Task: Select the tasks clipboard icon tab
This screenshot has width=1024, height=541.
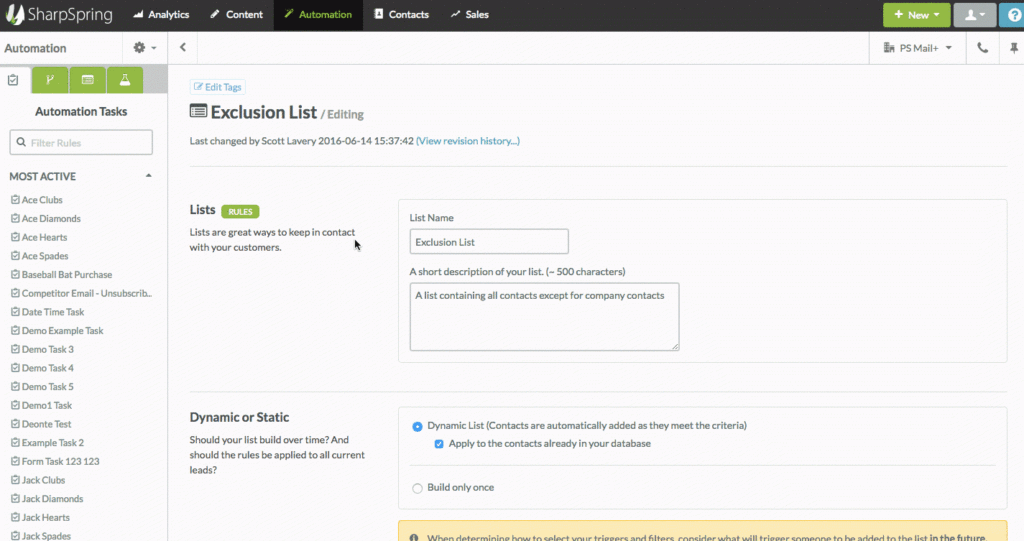Action: [x=14, y=80]
